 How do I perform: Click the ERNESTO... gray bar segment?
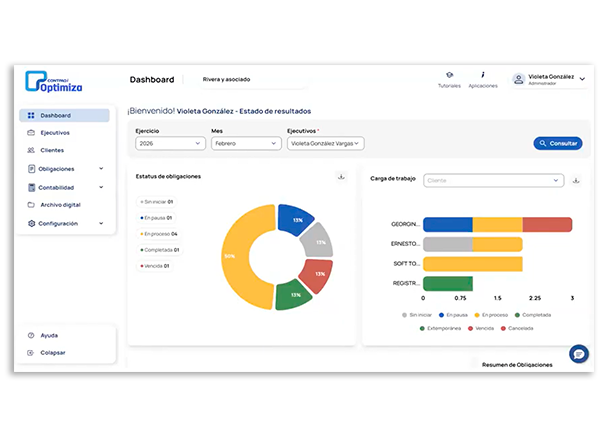click(448, 244)
